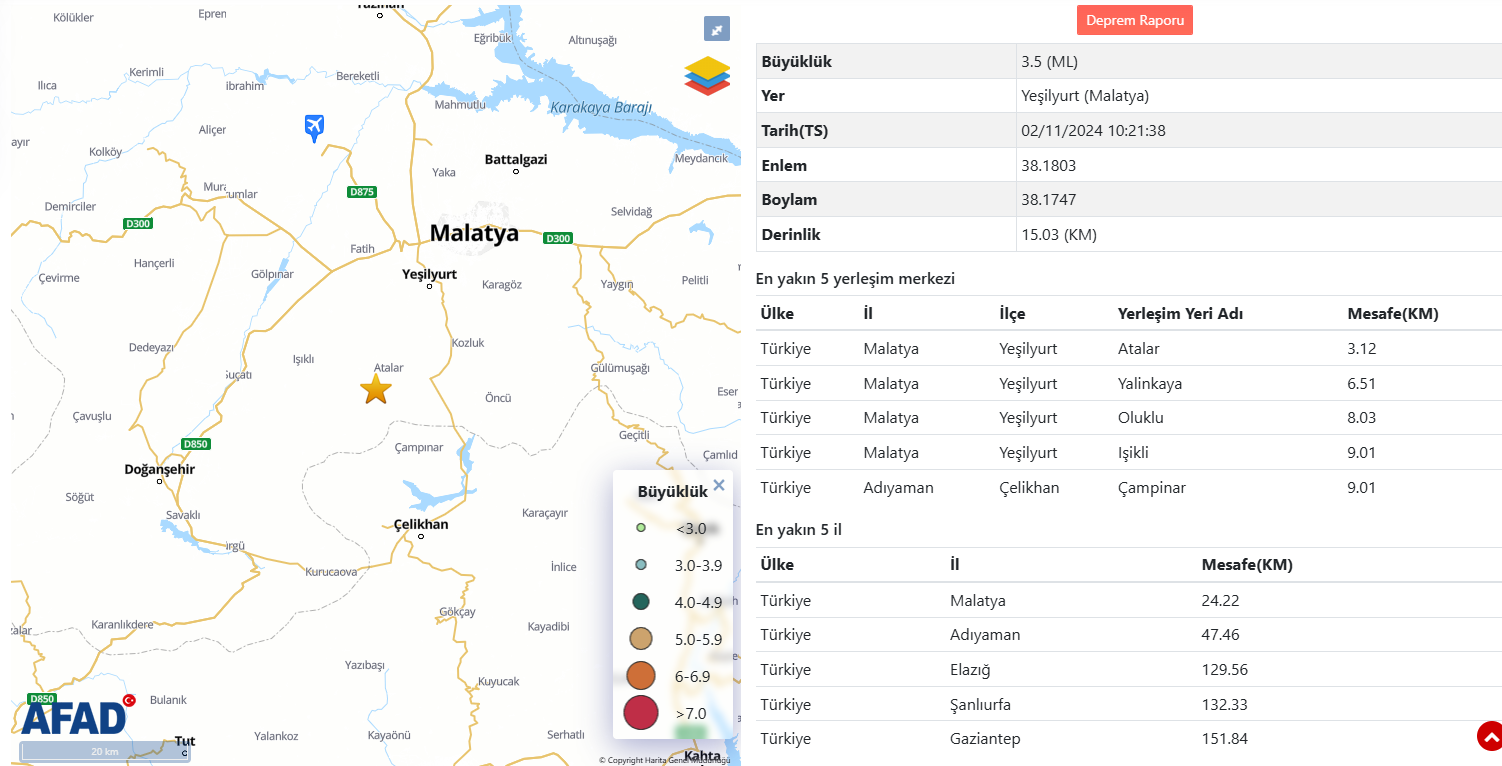Click the Karakaya Barajı lake label
Image resolution: width=1502 pixels, height=766 pixels.
tap(600, 107)
